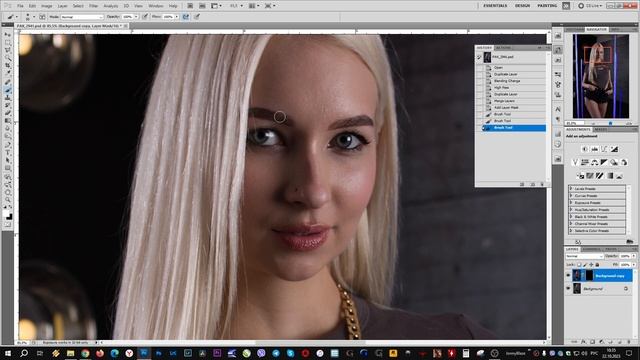
Task: Click the foreground color swatch
Action: click(x=6, y=213)
